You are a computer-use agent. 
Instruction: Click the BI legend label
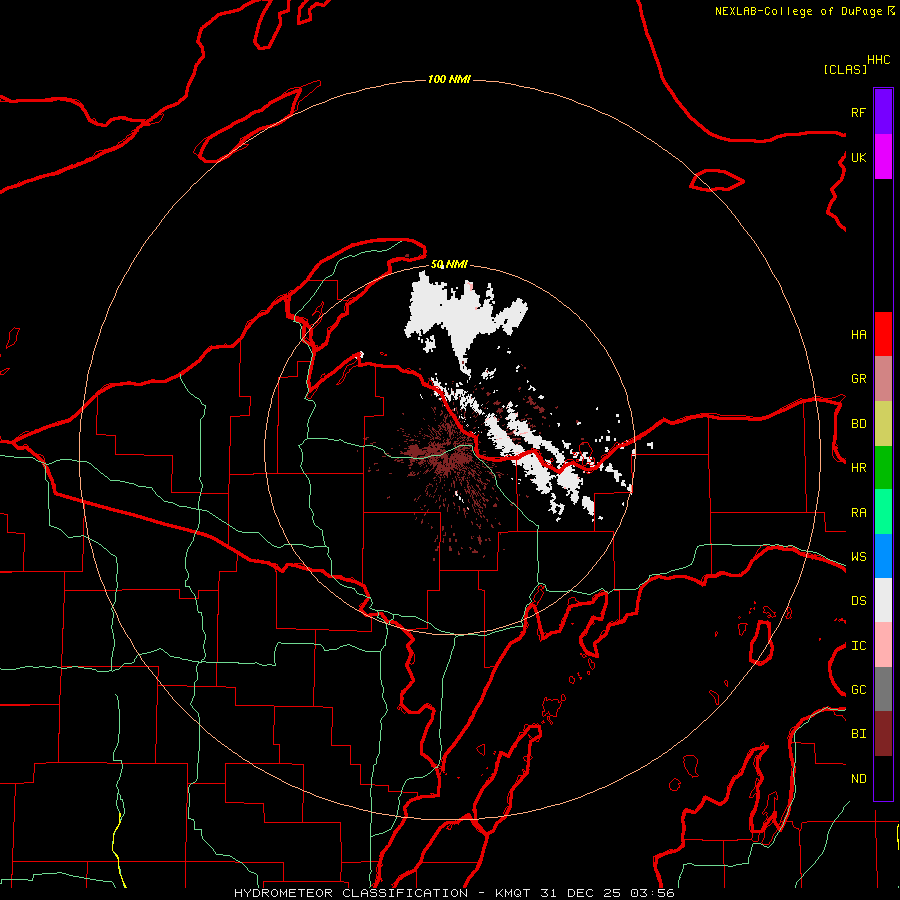coord(858,734)
